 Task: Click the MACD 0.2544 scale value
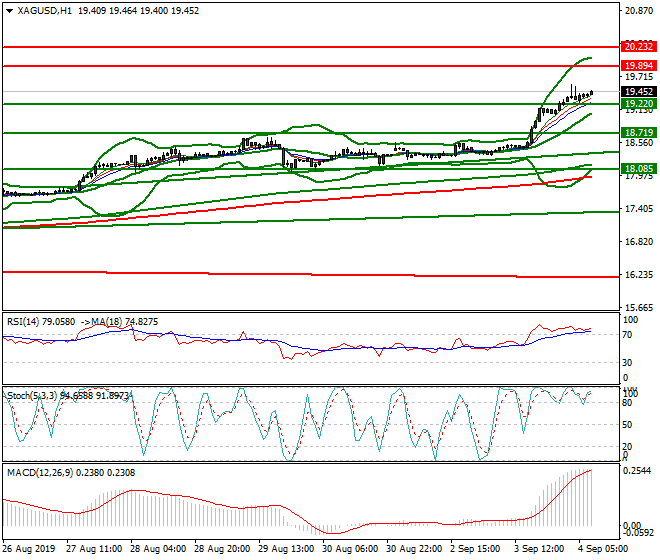(637, 471)
